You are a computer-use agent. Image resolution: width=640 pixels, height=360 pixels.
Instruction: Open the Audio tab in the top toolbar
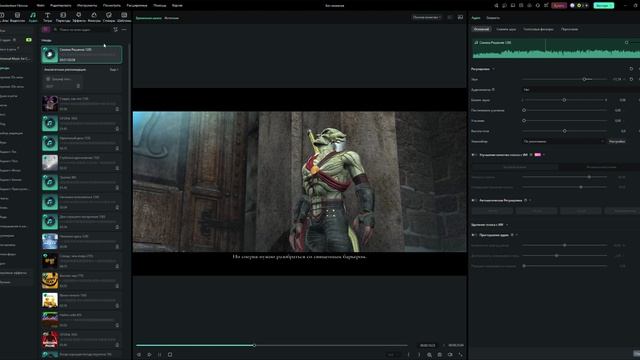pyautogui.click(x=33, y=17)
